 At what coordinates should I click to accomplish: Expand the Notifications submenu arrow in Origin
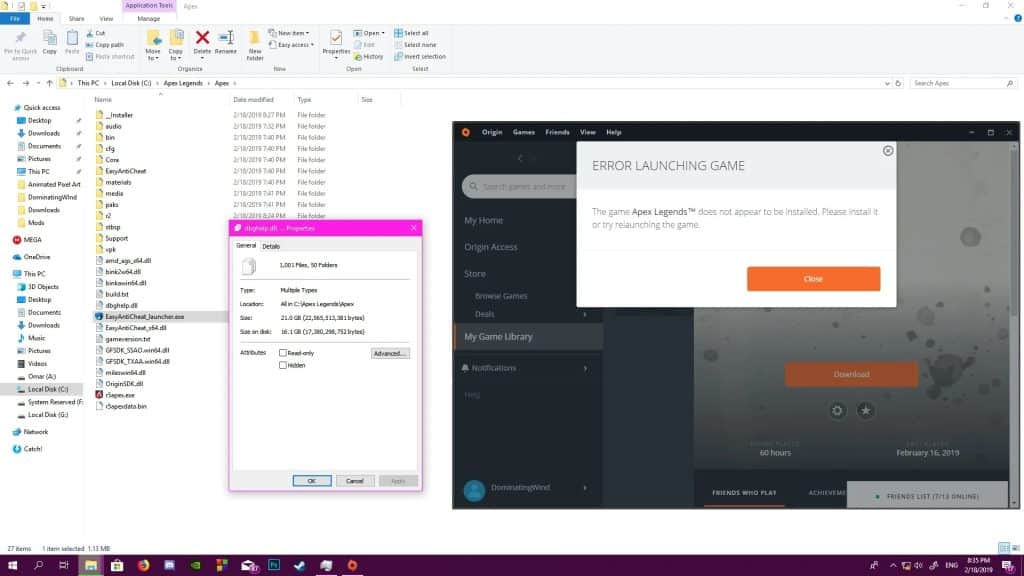tap(584, 368)
